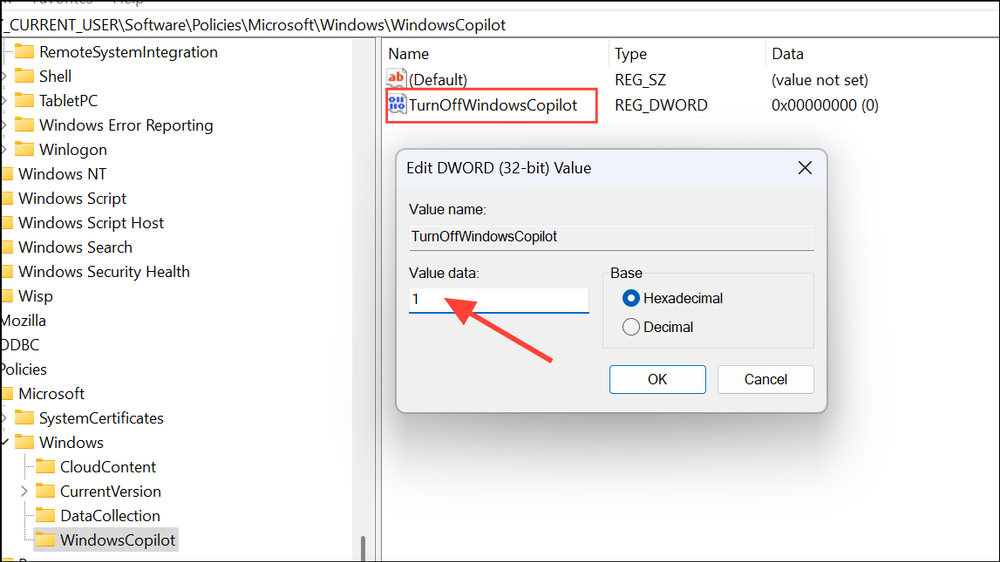Focus the Value data input field
The image size is (1000, 562).
pyautogui.click(x=499, y=300)
